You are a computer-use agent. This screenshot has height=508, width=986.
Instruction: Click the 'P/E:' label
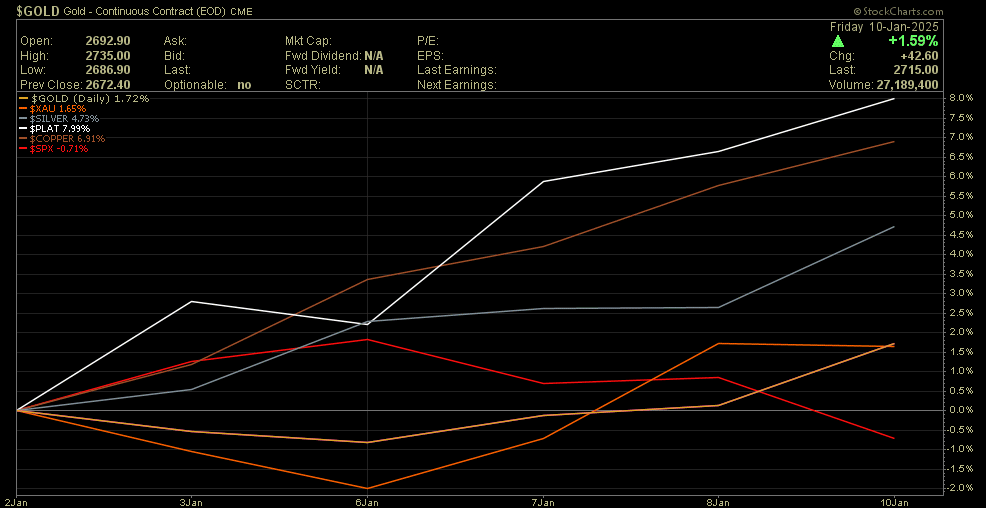click(x=428, y=41)
